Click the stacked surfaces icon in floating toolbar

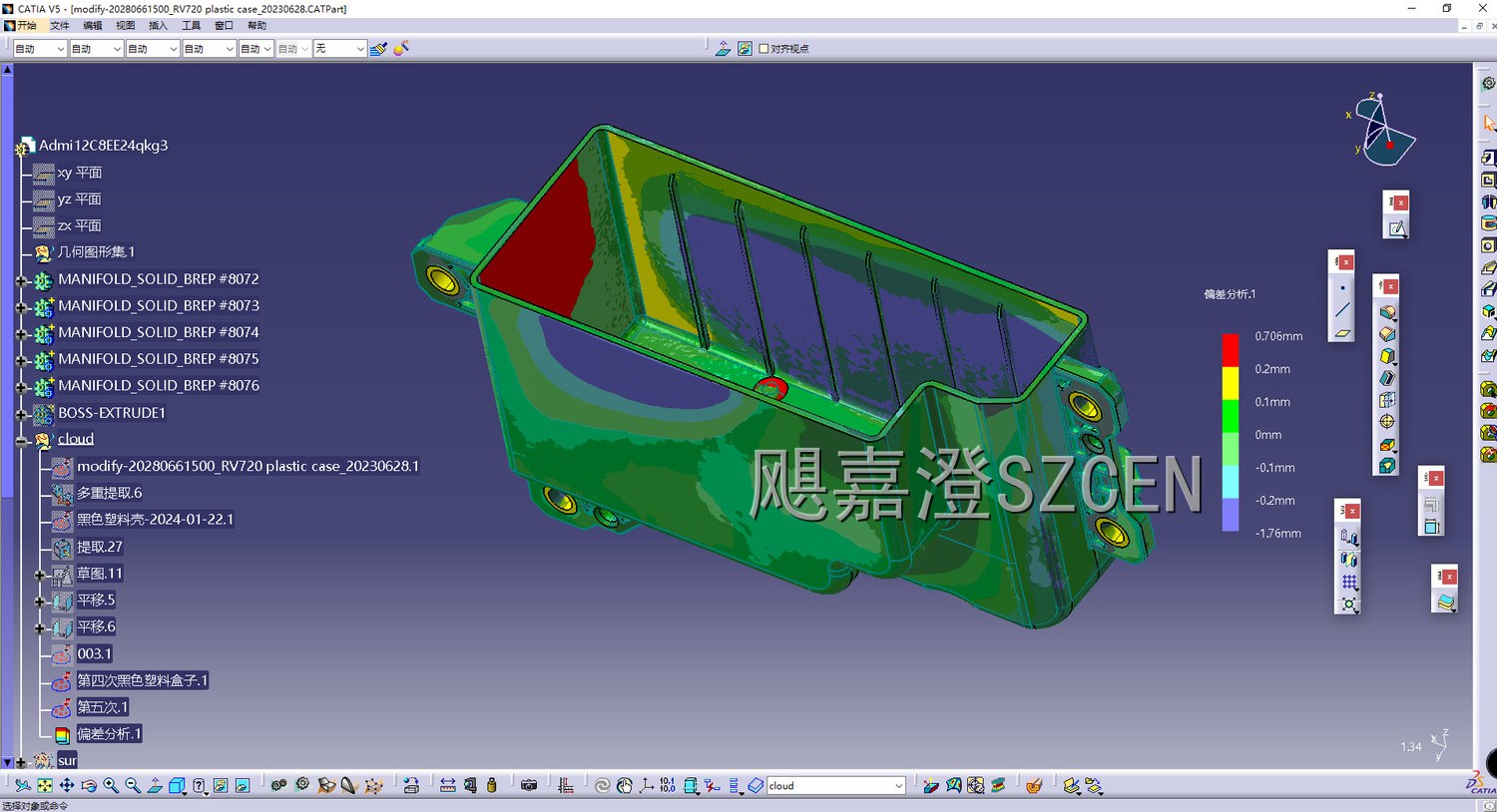(x=1444, y=602)
